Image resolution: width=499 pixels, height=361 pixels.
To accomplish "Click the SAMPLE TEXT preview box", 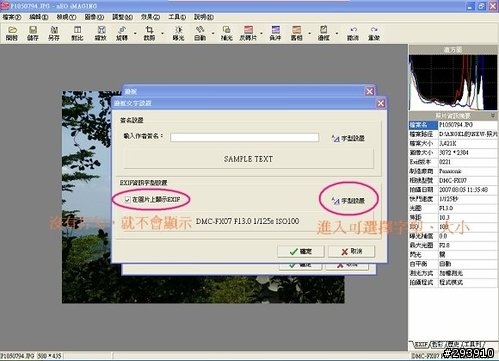I will 248,159.
